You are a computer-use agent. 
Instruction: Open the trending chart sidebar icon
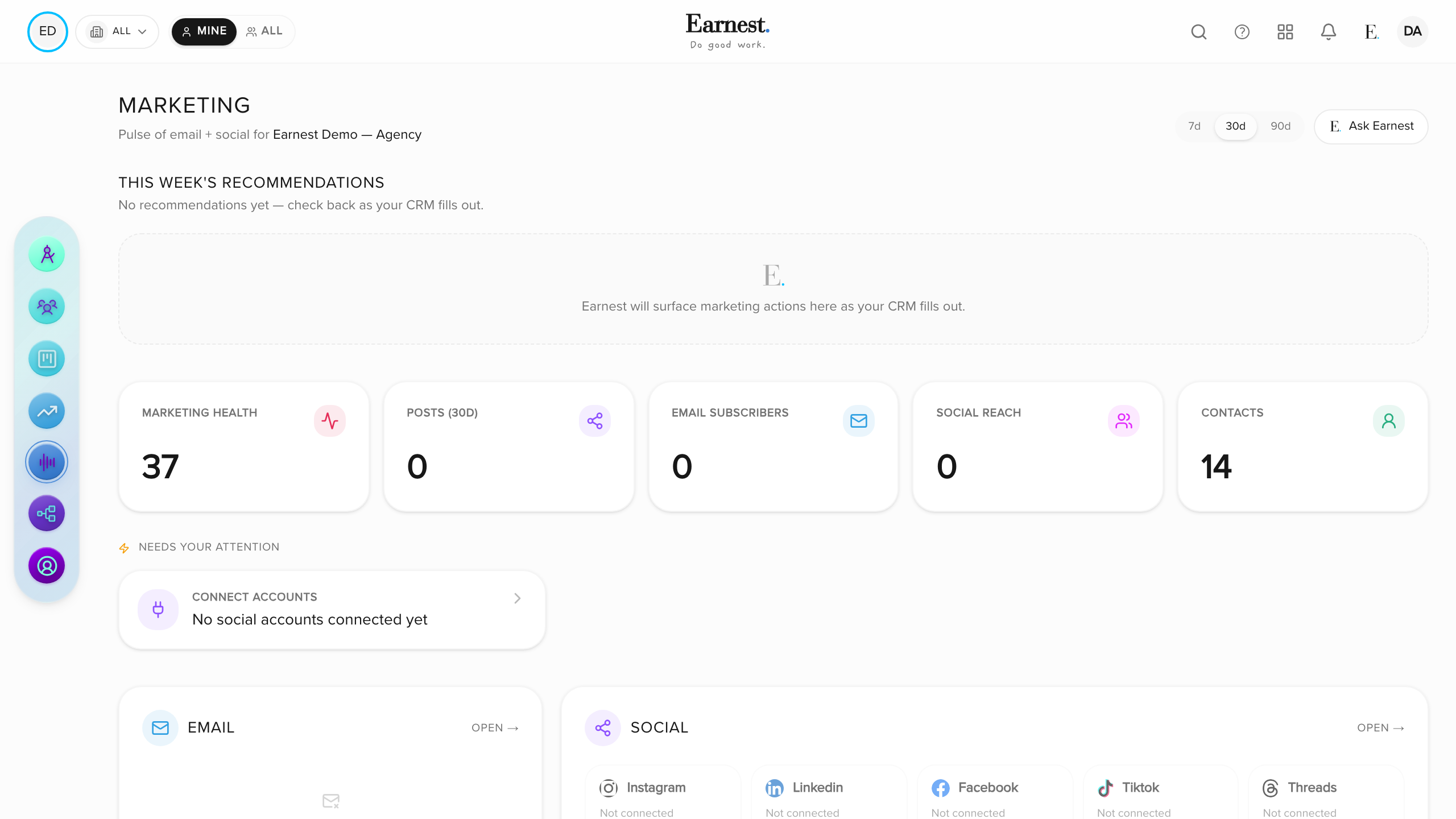click(47, 411)
